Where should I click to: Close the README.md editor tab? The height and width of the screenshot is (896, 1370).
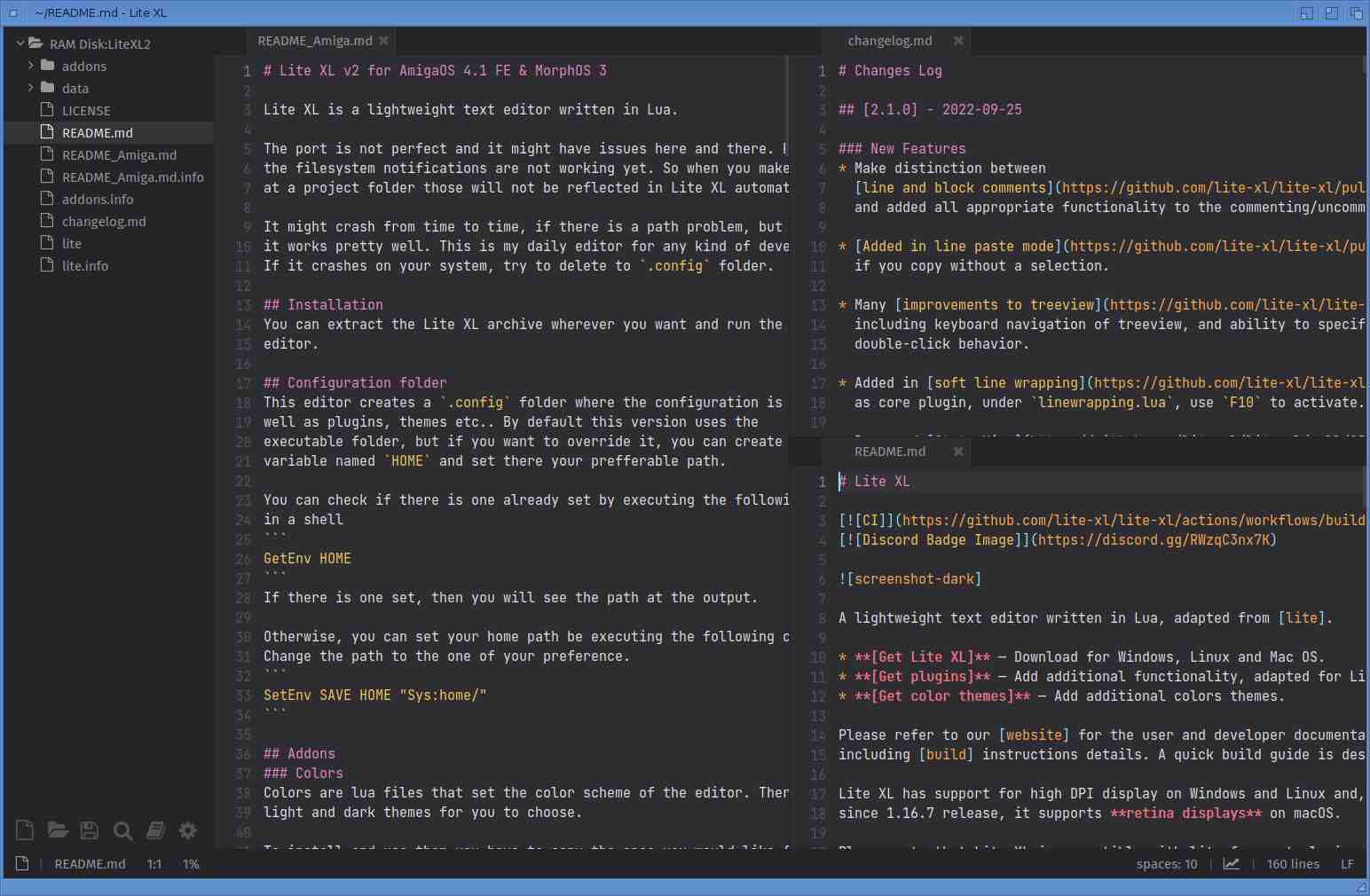tap(958, 452)
